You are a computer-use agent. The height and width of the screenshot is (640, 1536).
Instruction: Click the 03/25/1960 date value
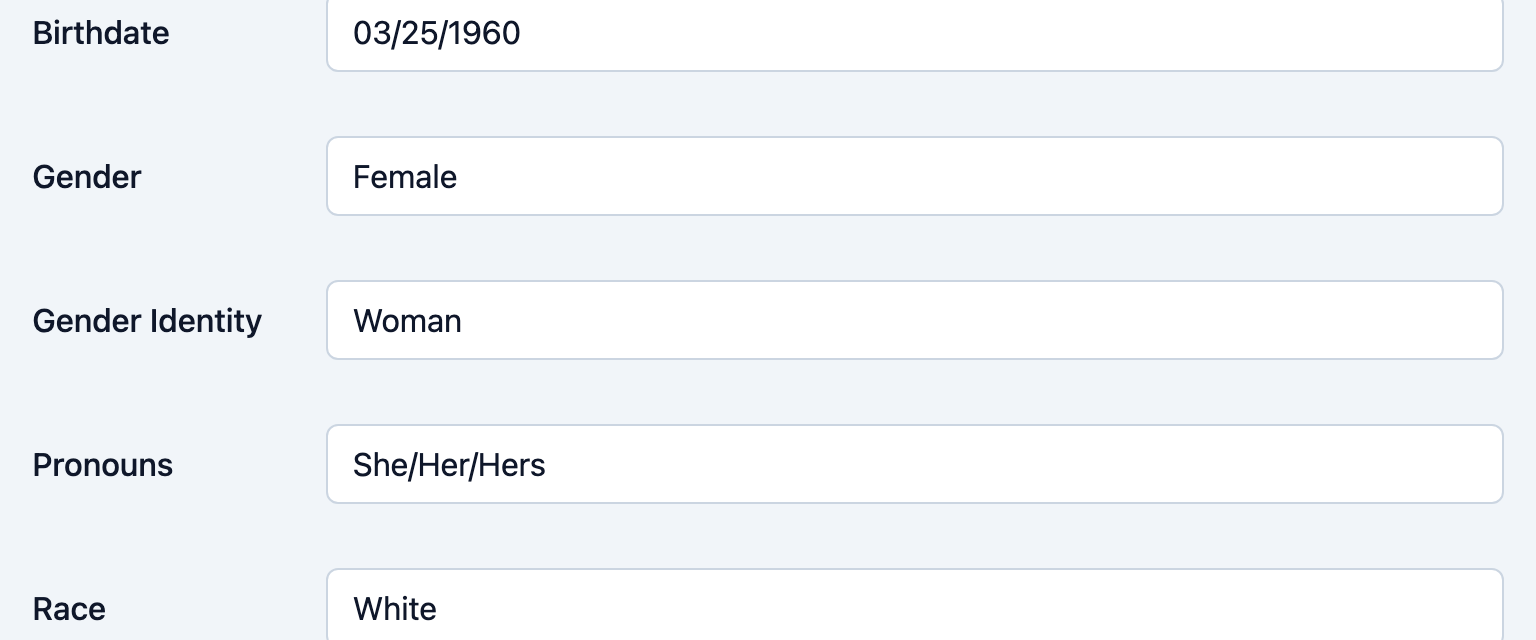tap(437, 33)
